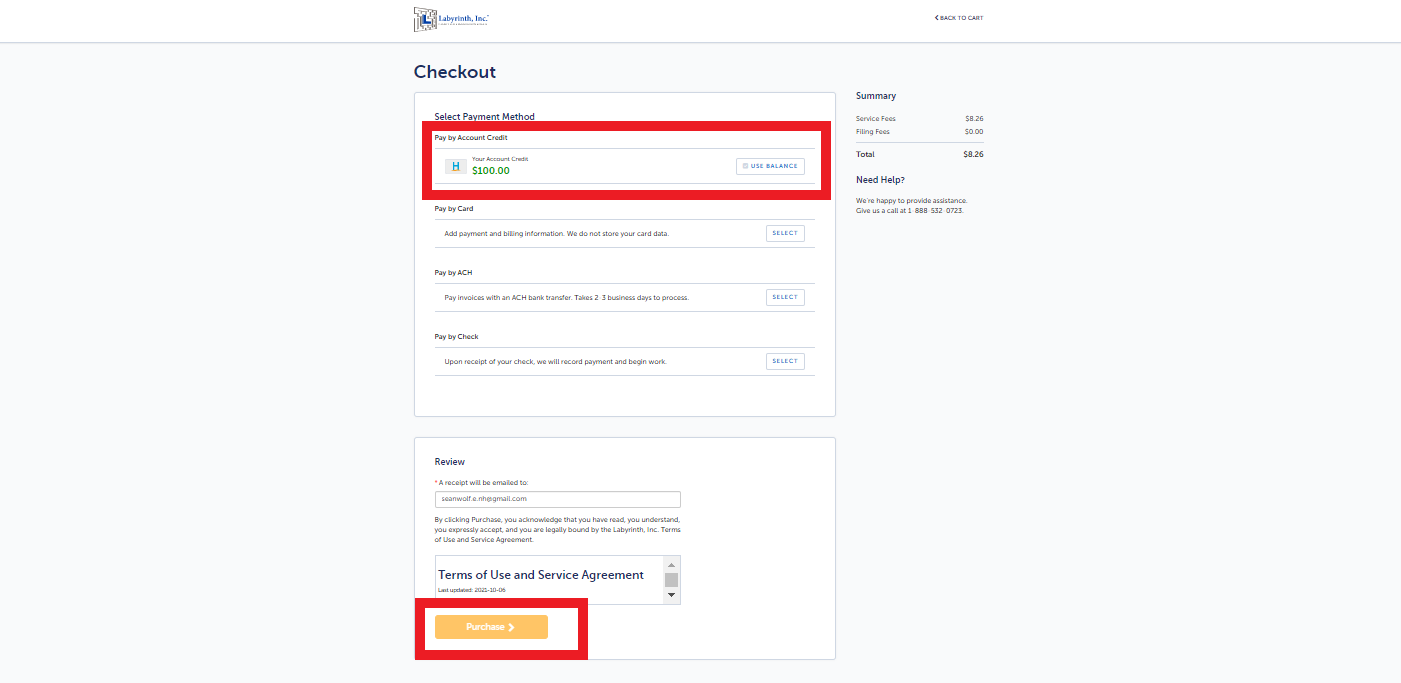Select the Pay by ACH option
Viewport: 1401px width, 683px height.
click(x=785, y=297)
